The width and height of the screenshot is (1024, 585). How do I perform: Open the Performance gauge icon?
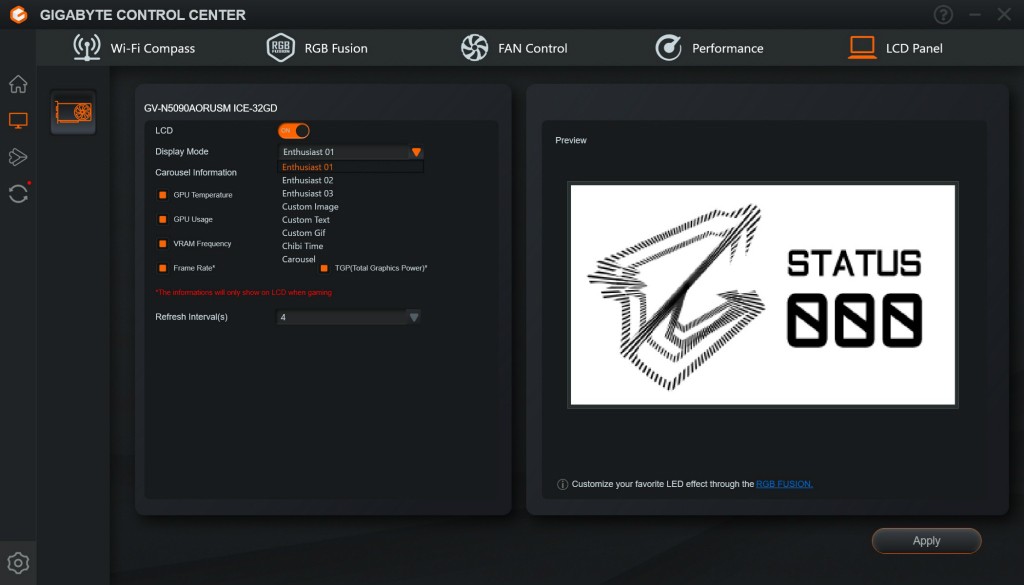point(668,48)
